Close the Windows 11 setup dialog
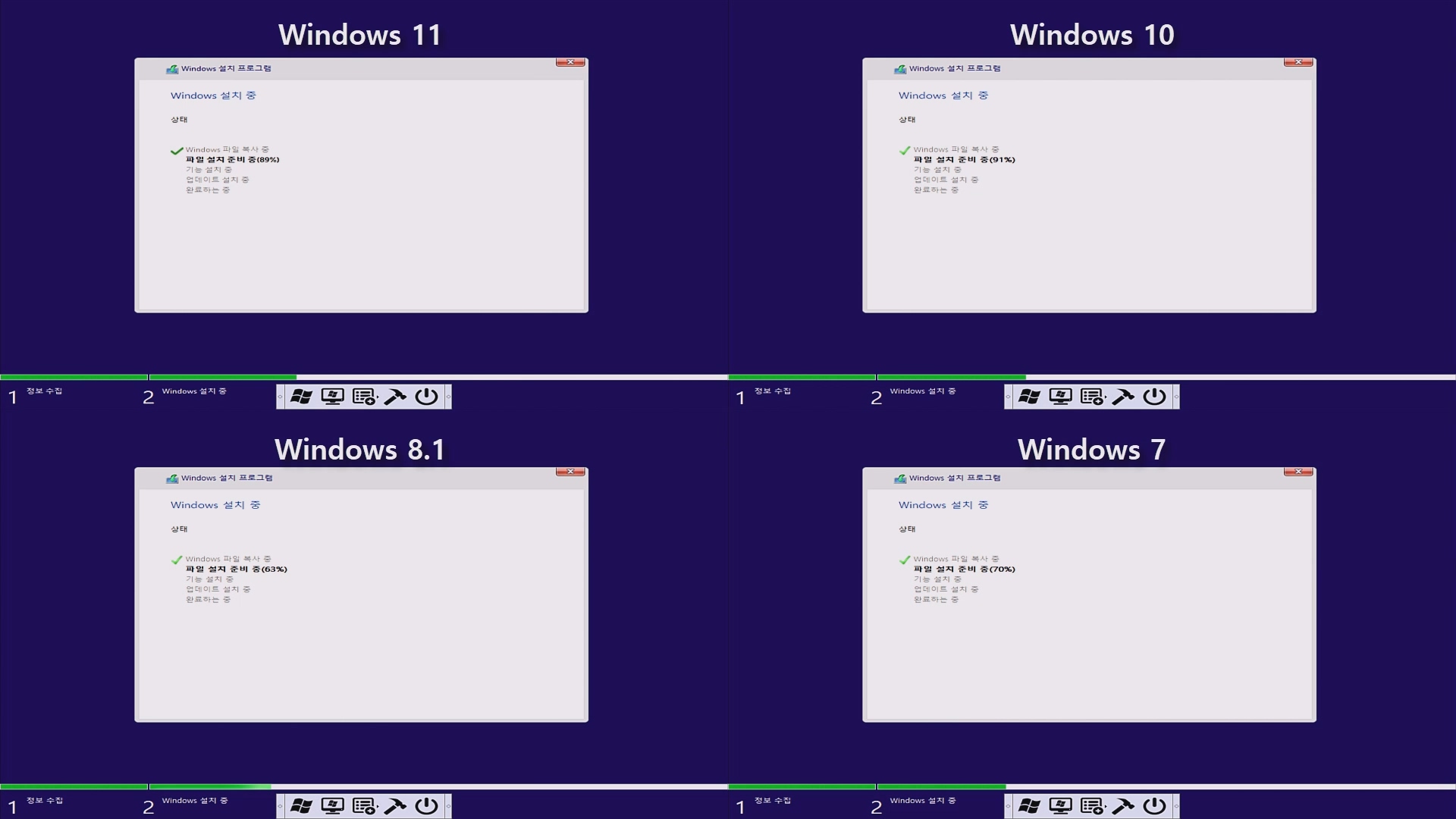 pyautogui.click(x=570, y=62)
